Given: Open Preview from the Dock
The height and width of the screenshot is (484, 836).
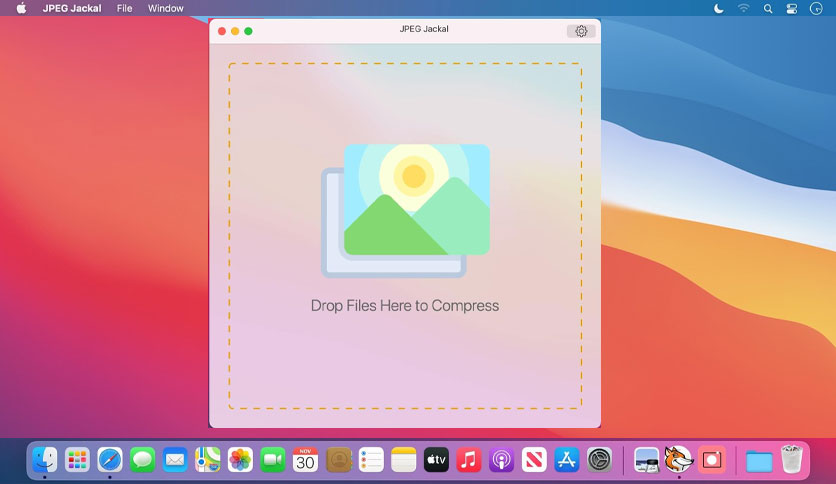Looking at the screenshot, I should click(646, 459).
